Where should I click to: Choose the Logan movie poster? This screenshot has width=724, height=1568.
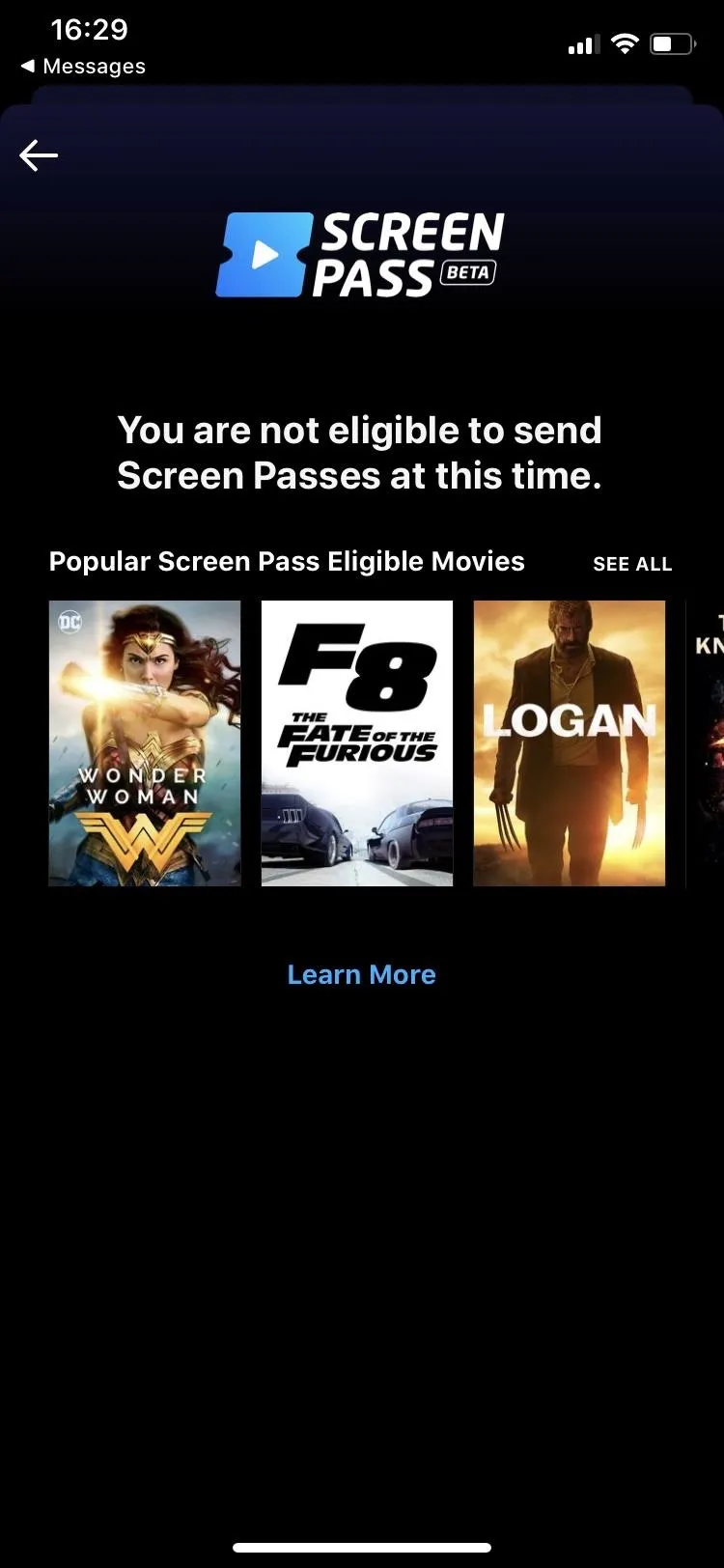570,743
